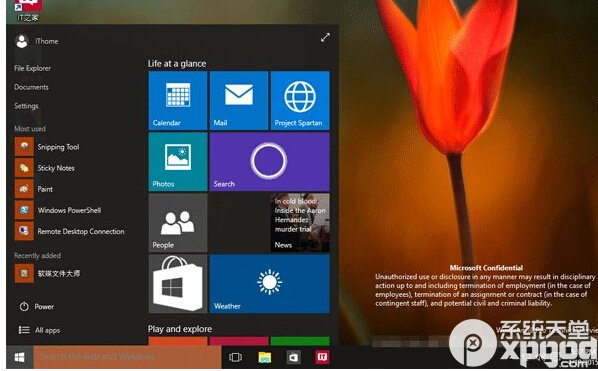Click the Most used section label
Image resolution: width=598 pixels, height=371 pixels.
click(x=30, y=129)
